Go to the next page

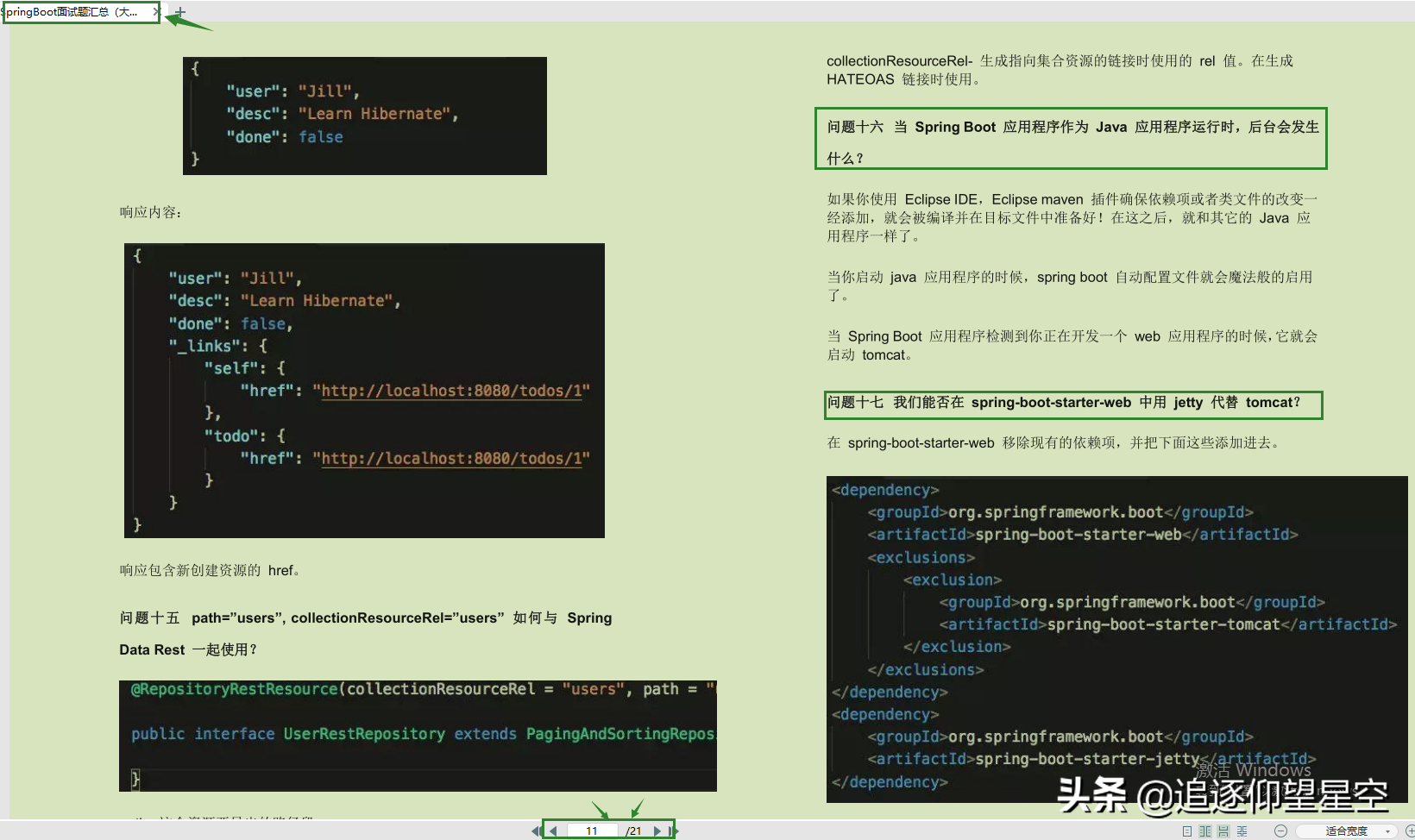(x=657, y=831)
